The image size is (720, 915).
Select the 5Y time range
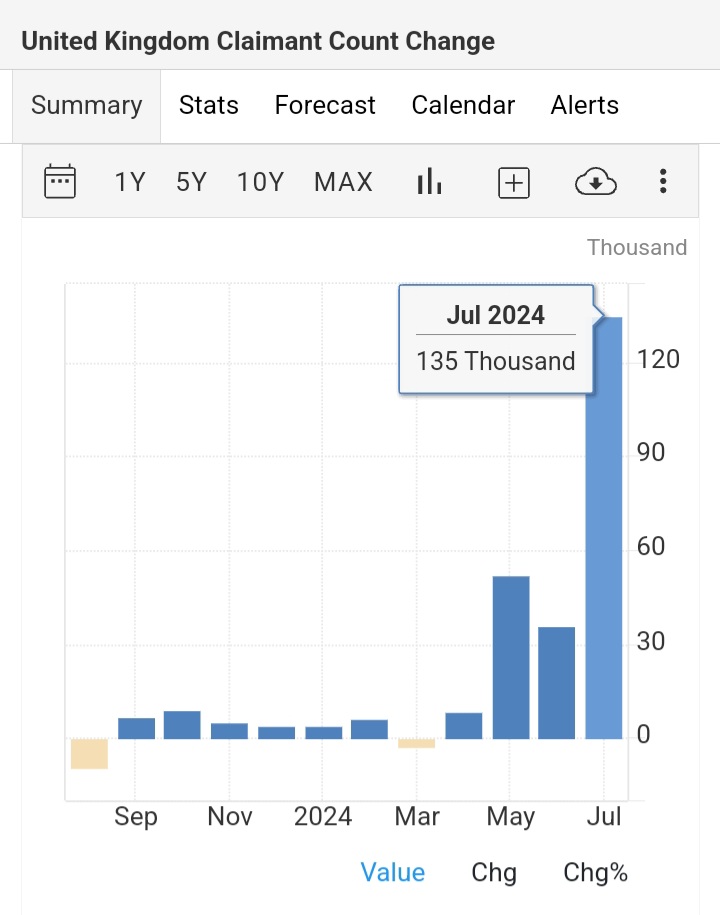click(x=191, y=182)
